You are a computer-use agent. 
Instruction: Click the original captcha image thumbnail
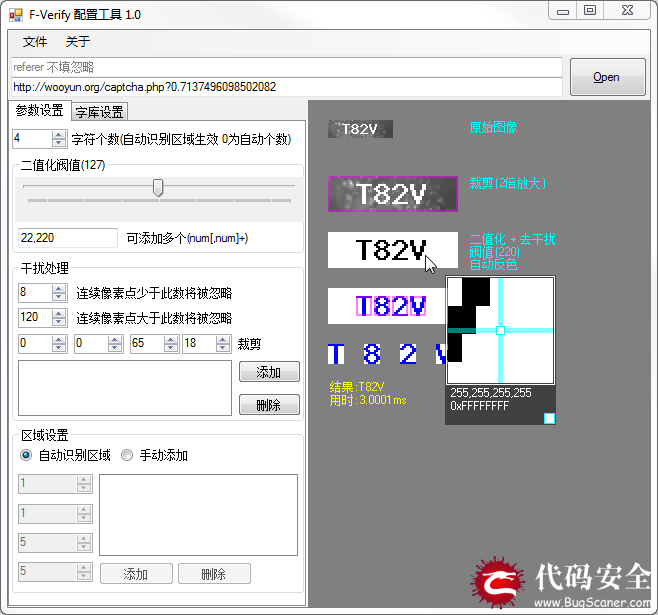pos(360,129)
